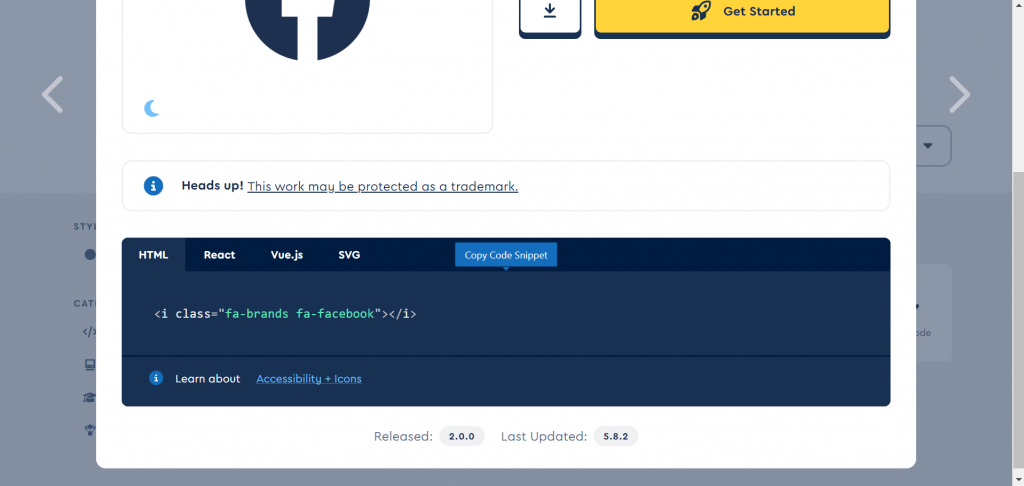Click the parachute box category icon
Image resolution: width=1024 pixels, height=486 pixels.
(x=90, y=430)
